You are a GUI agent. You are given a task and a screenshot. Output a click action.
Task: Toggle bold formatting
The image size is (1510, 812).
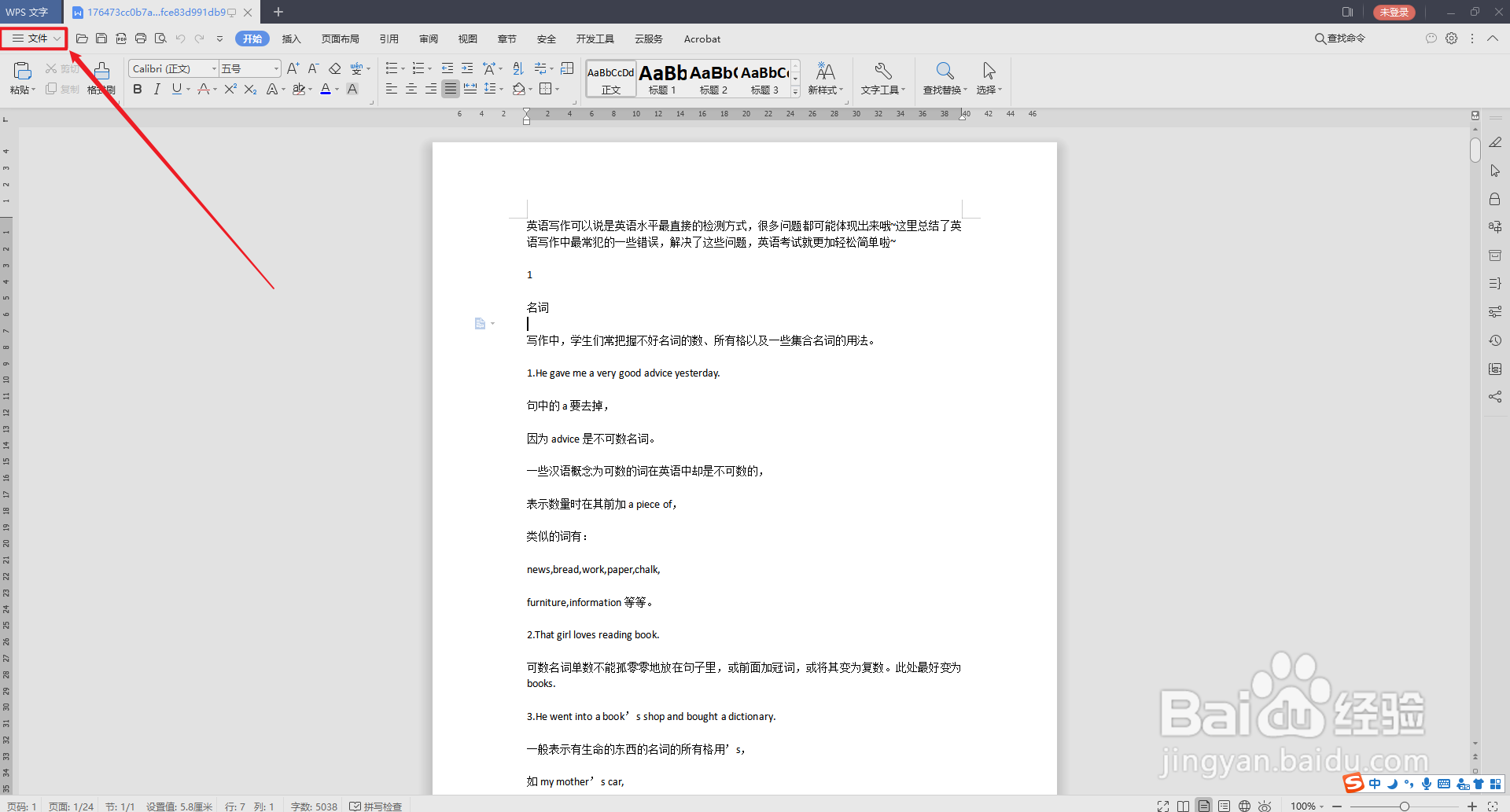click(138, 89)
